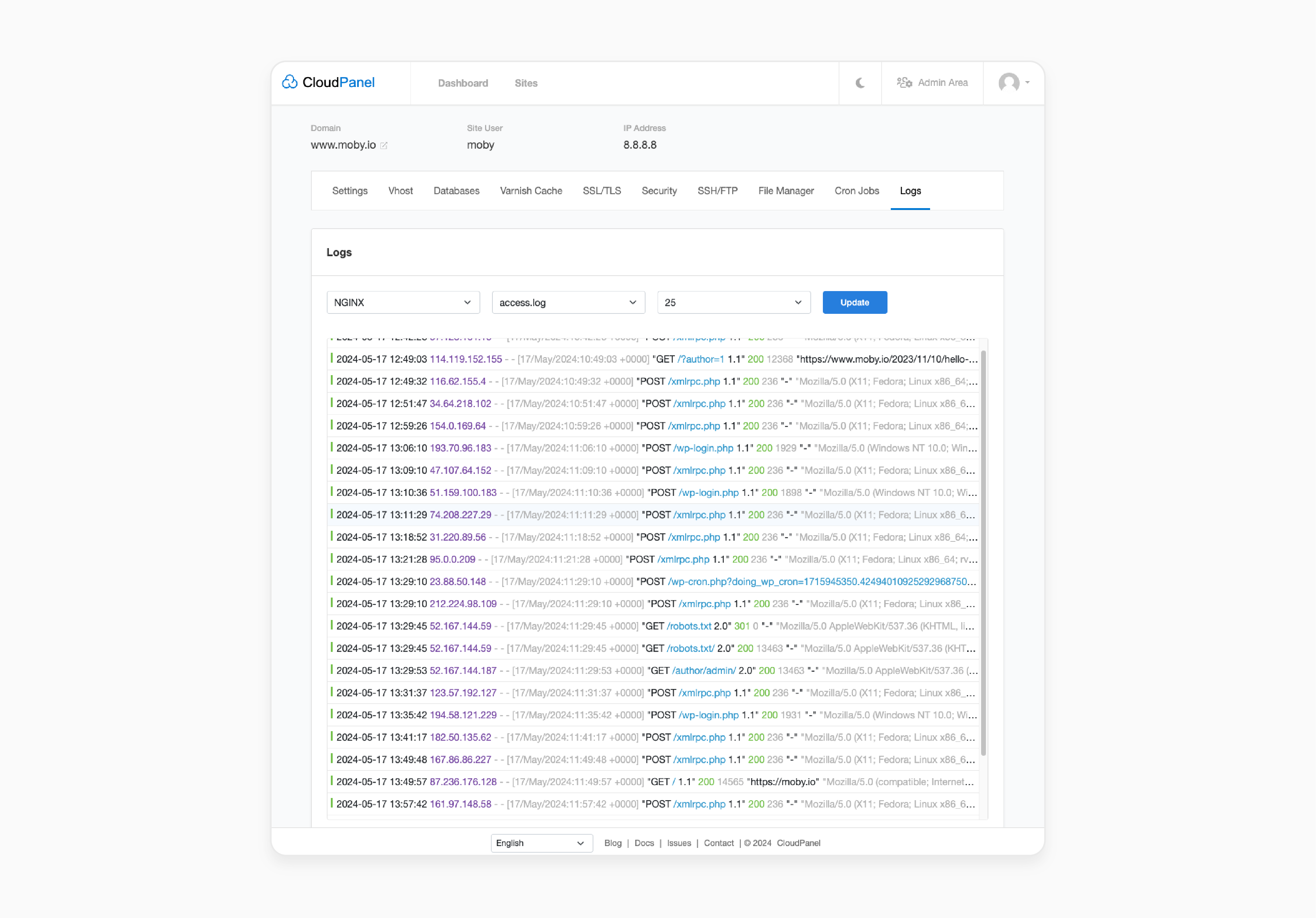The image size is (1316, 918).
Task: Expand the arrow beside the user avatar
Action: pos(1027,83)
